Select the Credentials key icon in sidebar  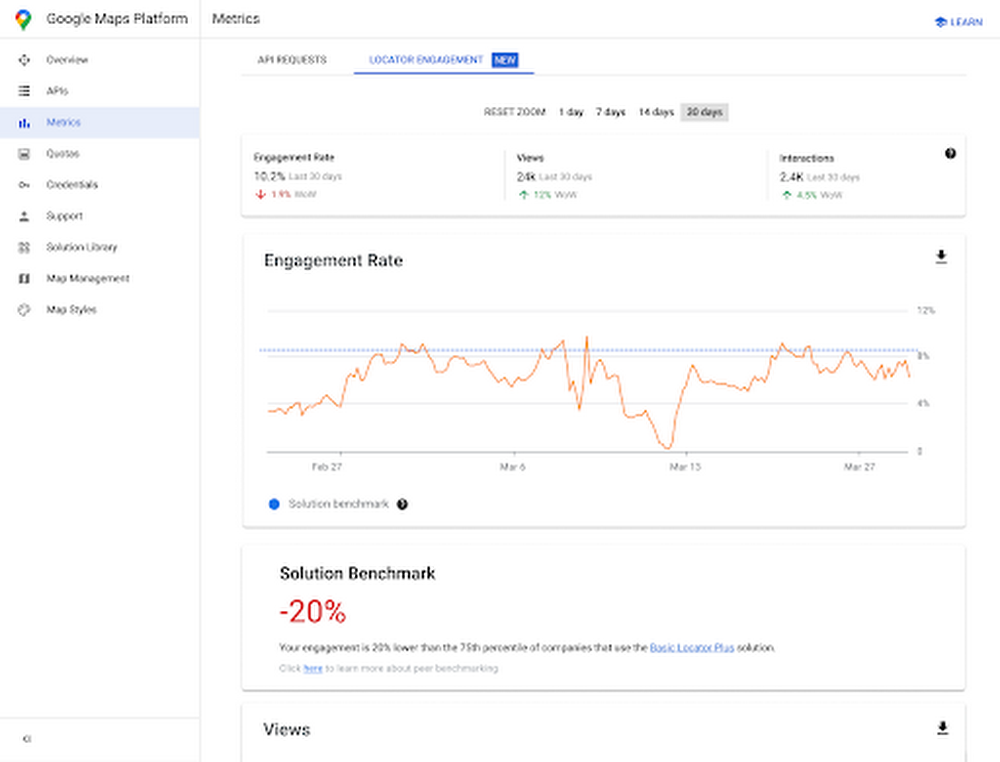coord(24,184)
